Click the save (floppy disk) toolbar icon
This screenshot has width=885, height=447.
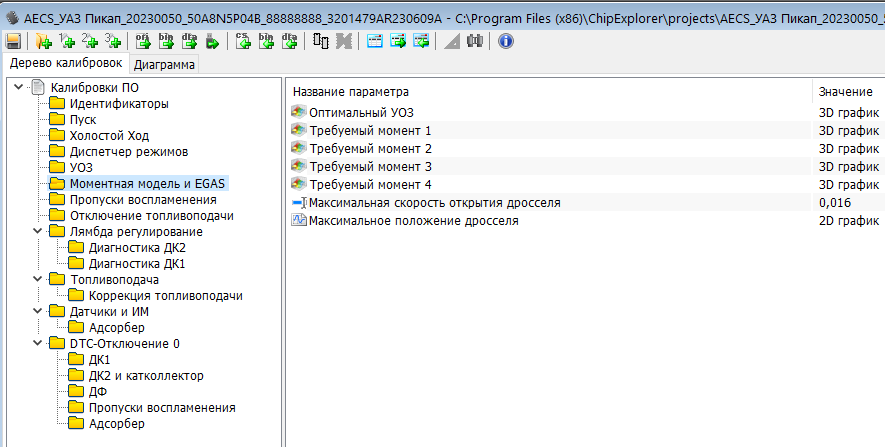pyautogui.click(x=13, y=41)
